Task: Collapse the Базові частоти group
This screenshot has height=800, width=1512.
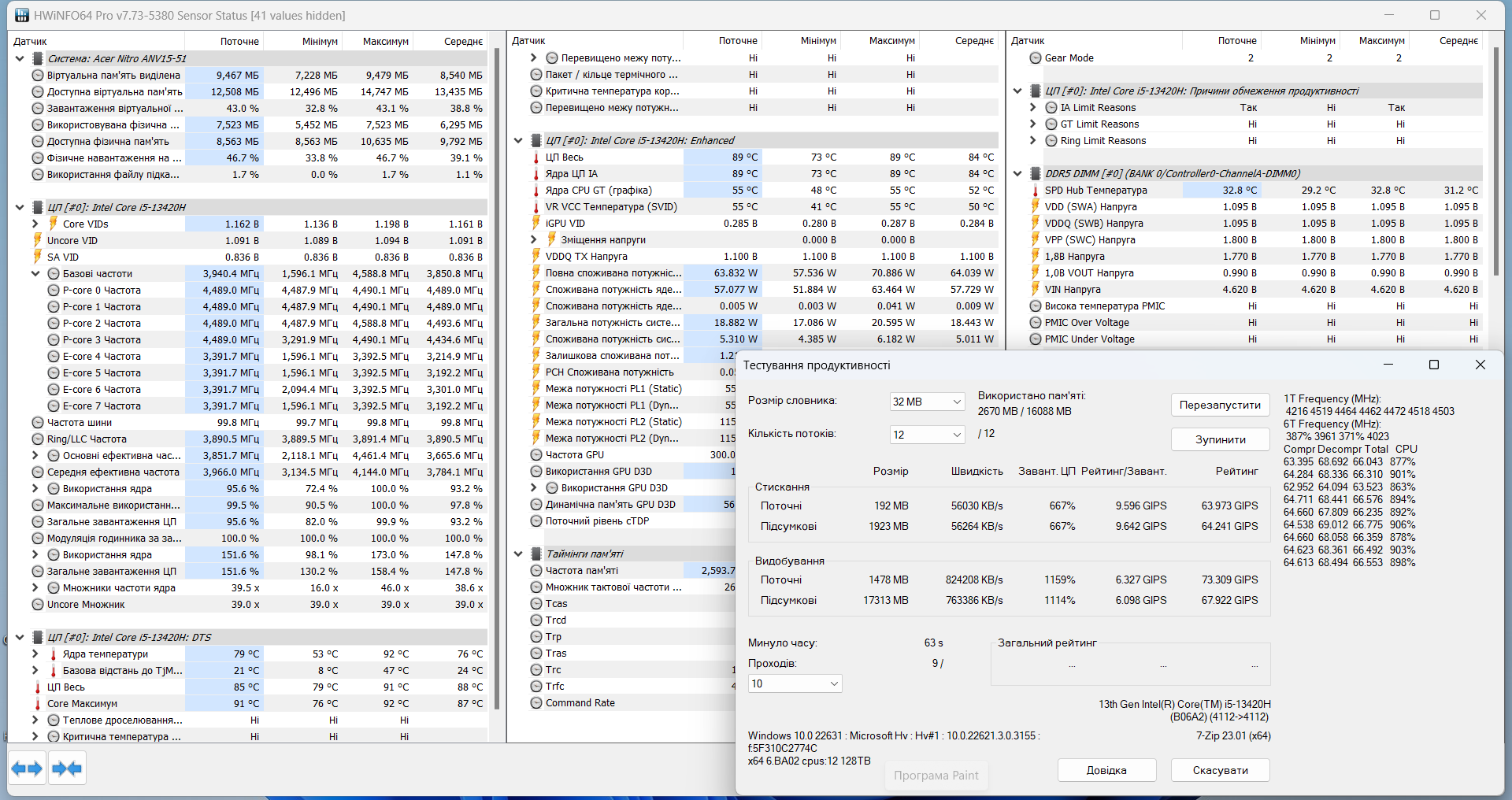Action: pos(35,274)
